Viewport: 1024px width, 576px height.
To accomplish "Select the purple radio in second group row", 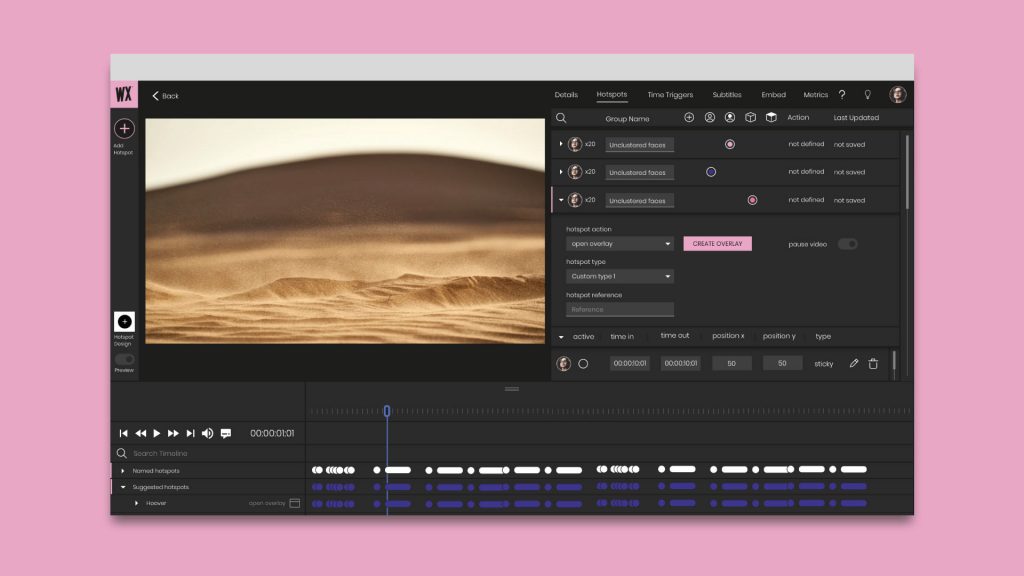I will [x=711, y=172].
